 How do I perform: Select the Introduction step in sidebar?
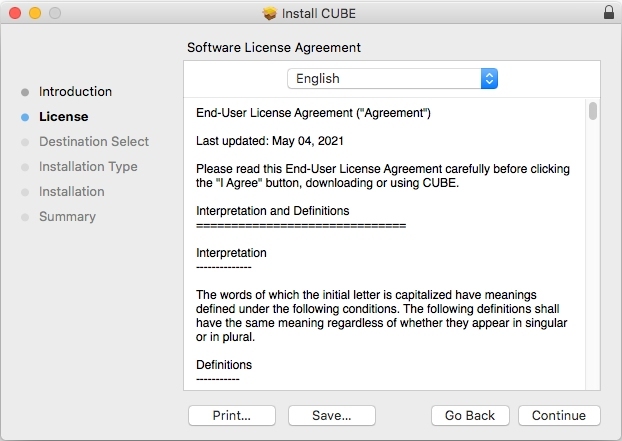(75, 91)
